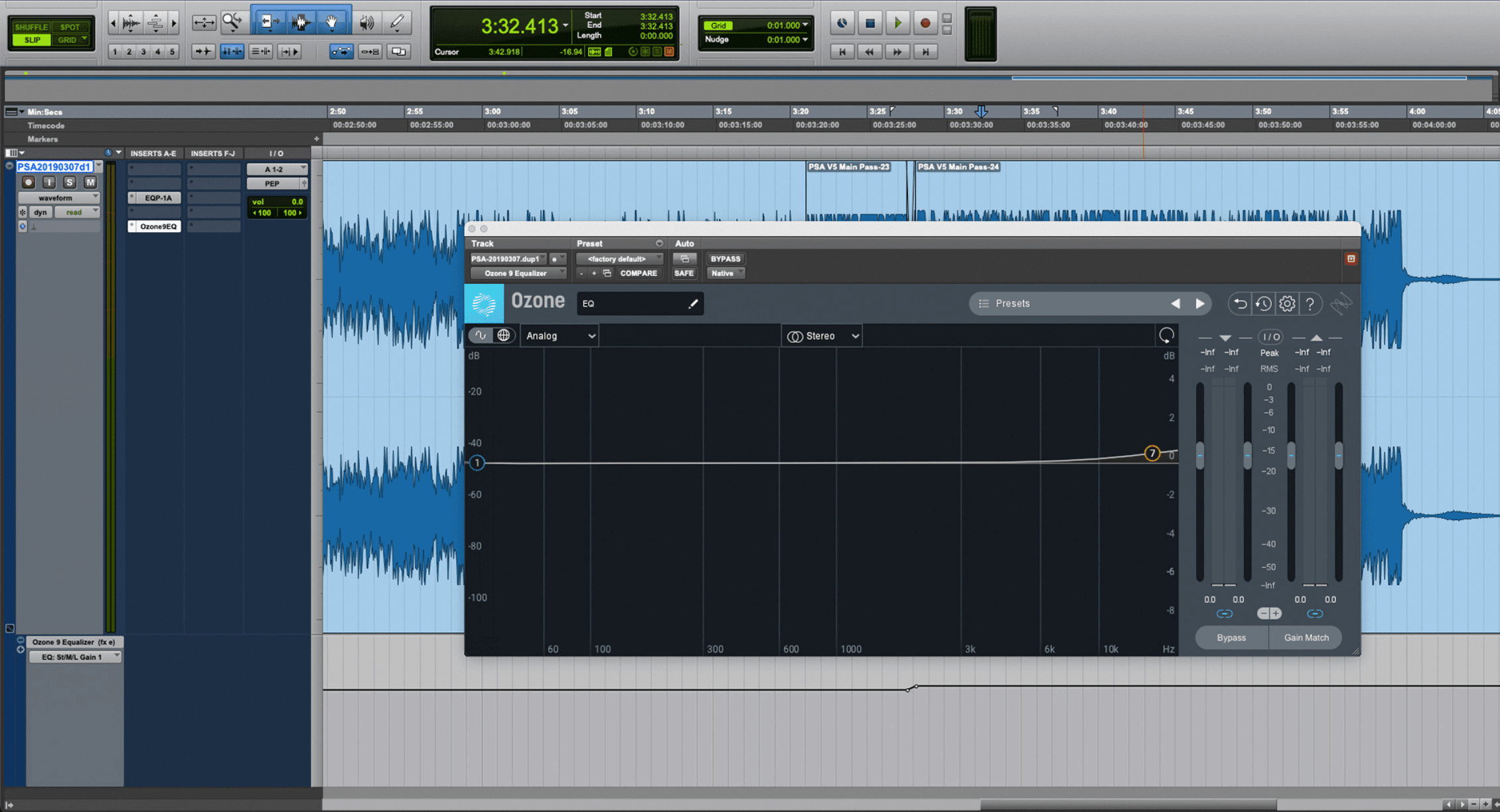The width and height of the screenshot is (1500, 812).
Task: Click the EQ curve view icon
Action: pos(481,336)
